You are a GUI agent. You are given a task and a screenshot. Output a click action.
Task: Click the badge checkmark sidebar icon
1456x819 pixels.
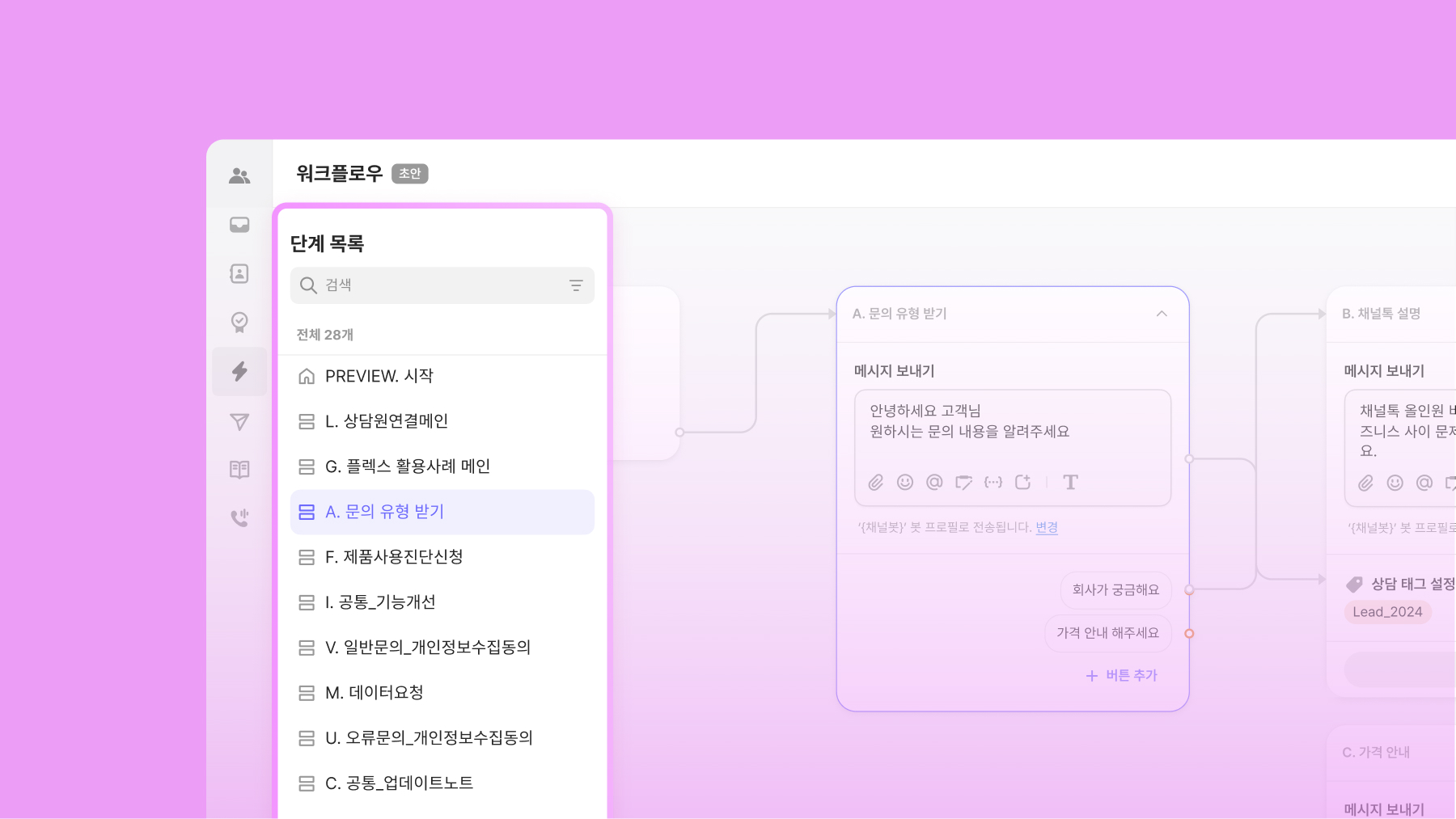coord(239,323)
